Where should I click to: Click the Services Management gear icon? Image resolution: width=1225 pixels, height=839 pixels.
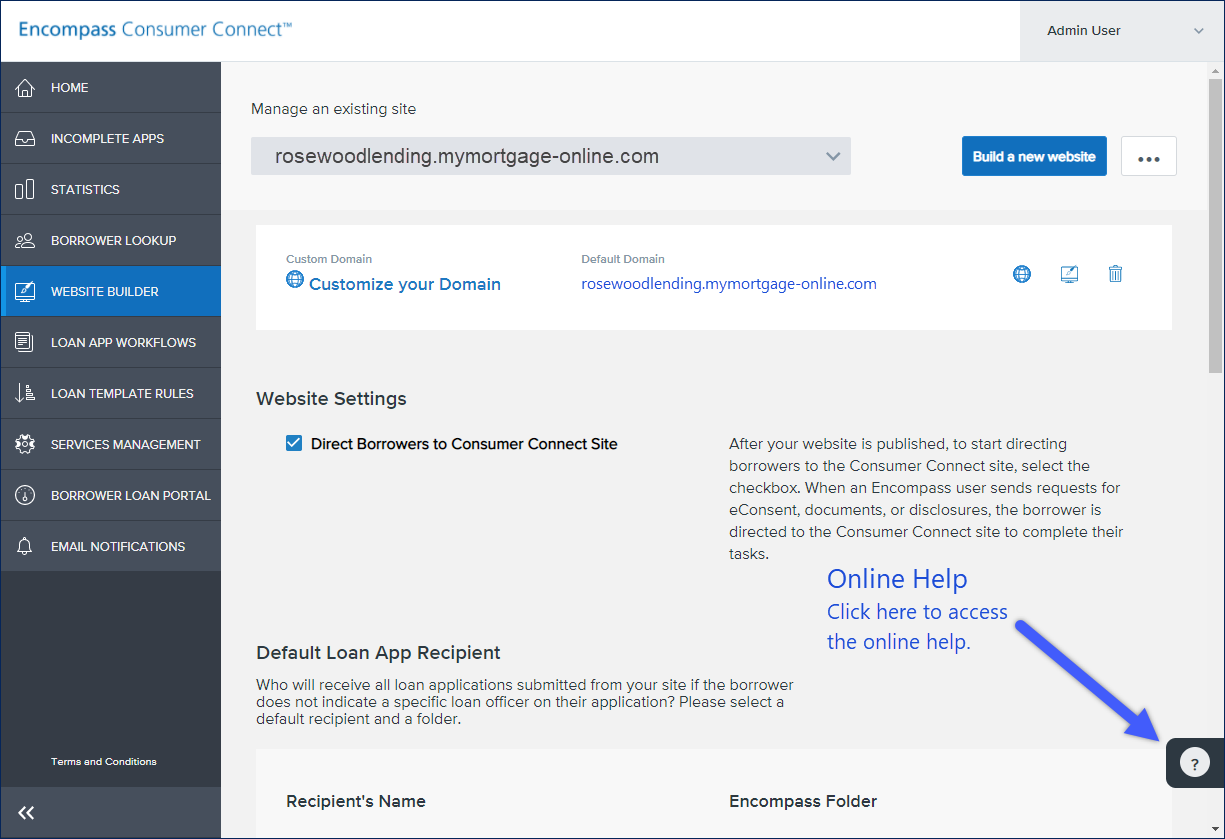[x=25, y=445]
